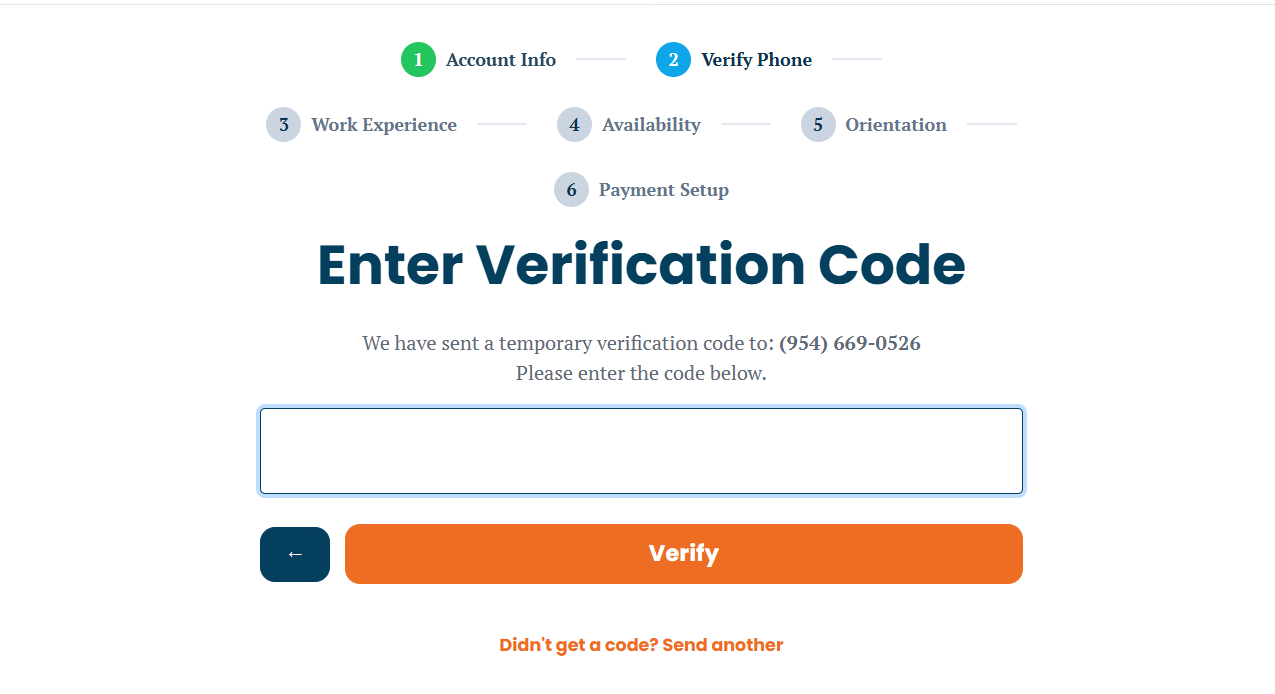The width and height of the screenshot is (1275, 694).
Task: Select the step 4 number circle
Action: pos(574,125)
